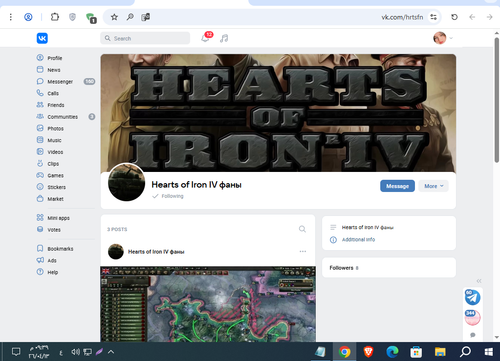Open site information icon near address
The width and height of the screenshot is (500, 361).
(x=433, y=17)
